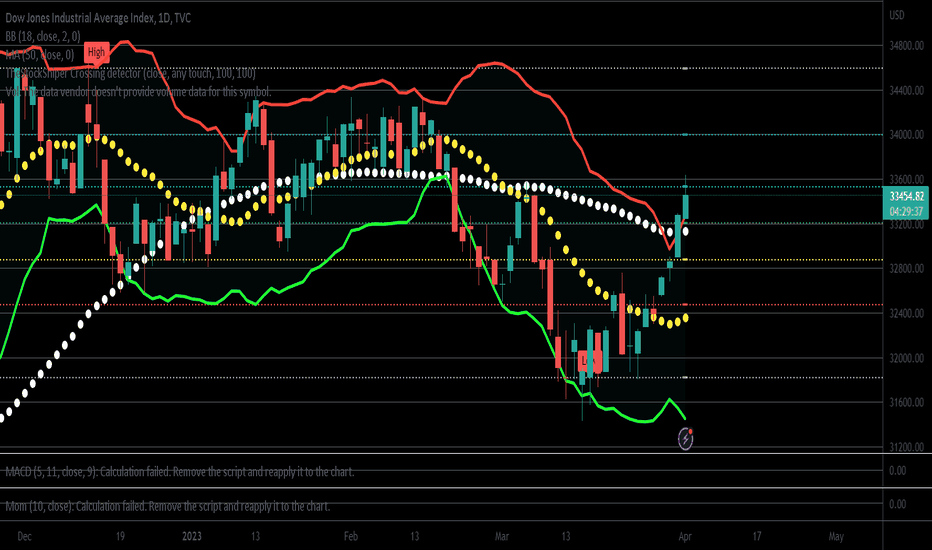Image resolution: width=932 pixels, height=550 pixels.
Task: Click the lightning bolt replay icon
Action: [685, 439]
